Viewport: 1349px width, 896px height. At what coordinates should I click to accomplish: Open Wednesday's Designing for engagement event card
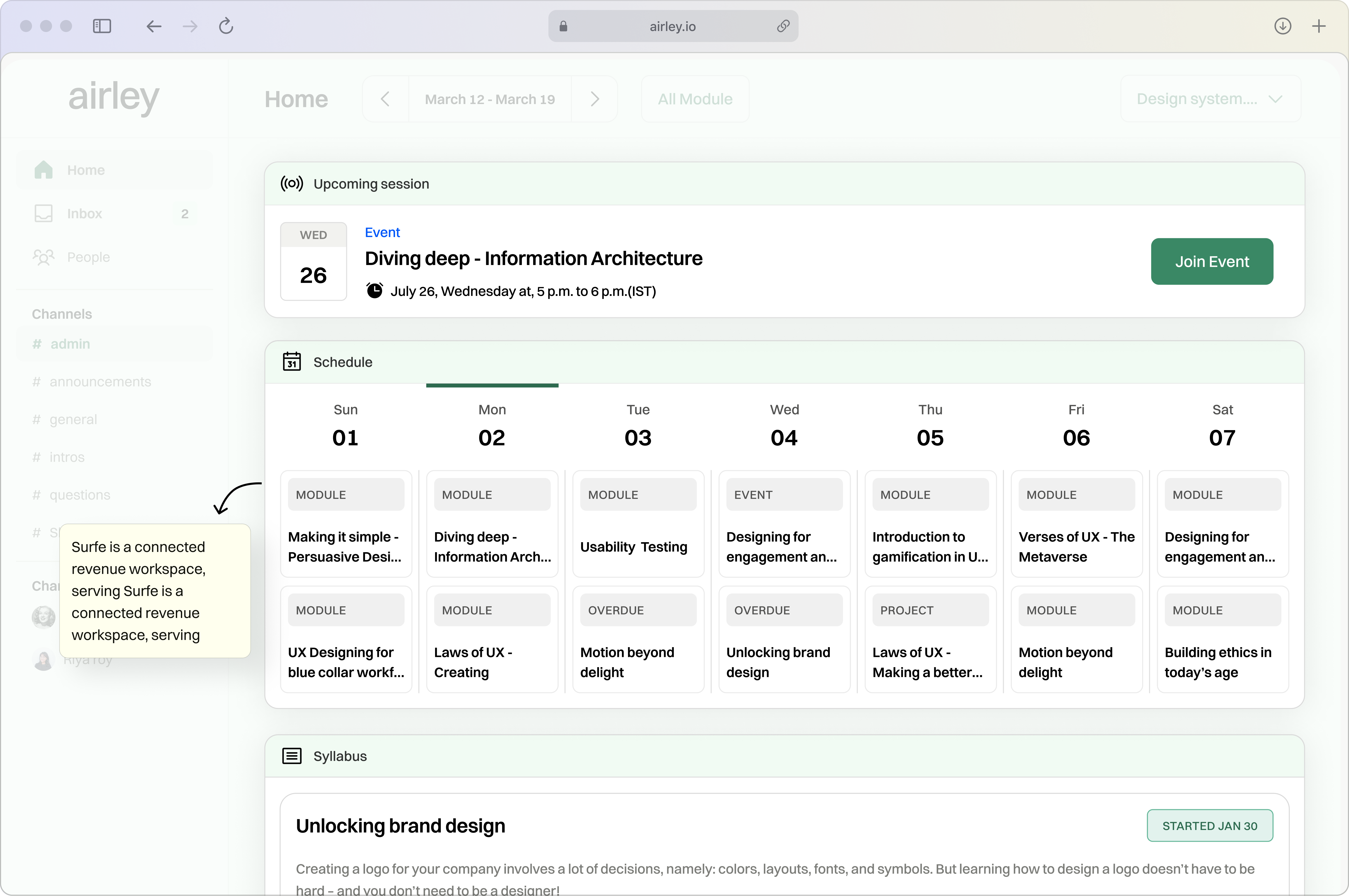pyautogui.click(x=784, y=524)
